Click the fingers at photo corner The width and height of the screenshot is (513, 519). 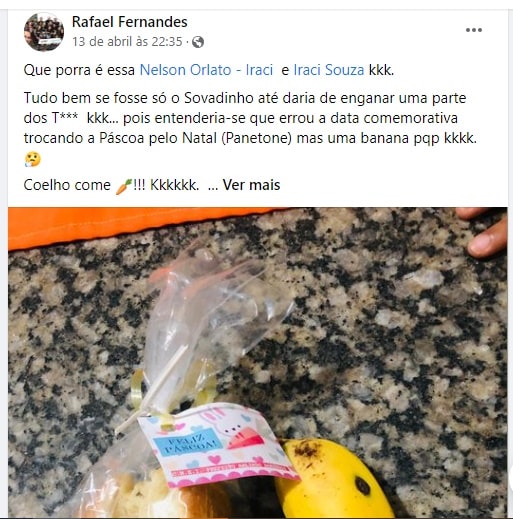pos(486,232)
